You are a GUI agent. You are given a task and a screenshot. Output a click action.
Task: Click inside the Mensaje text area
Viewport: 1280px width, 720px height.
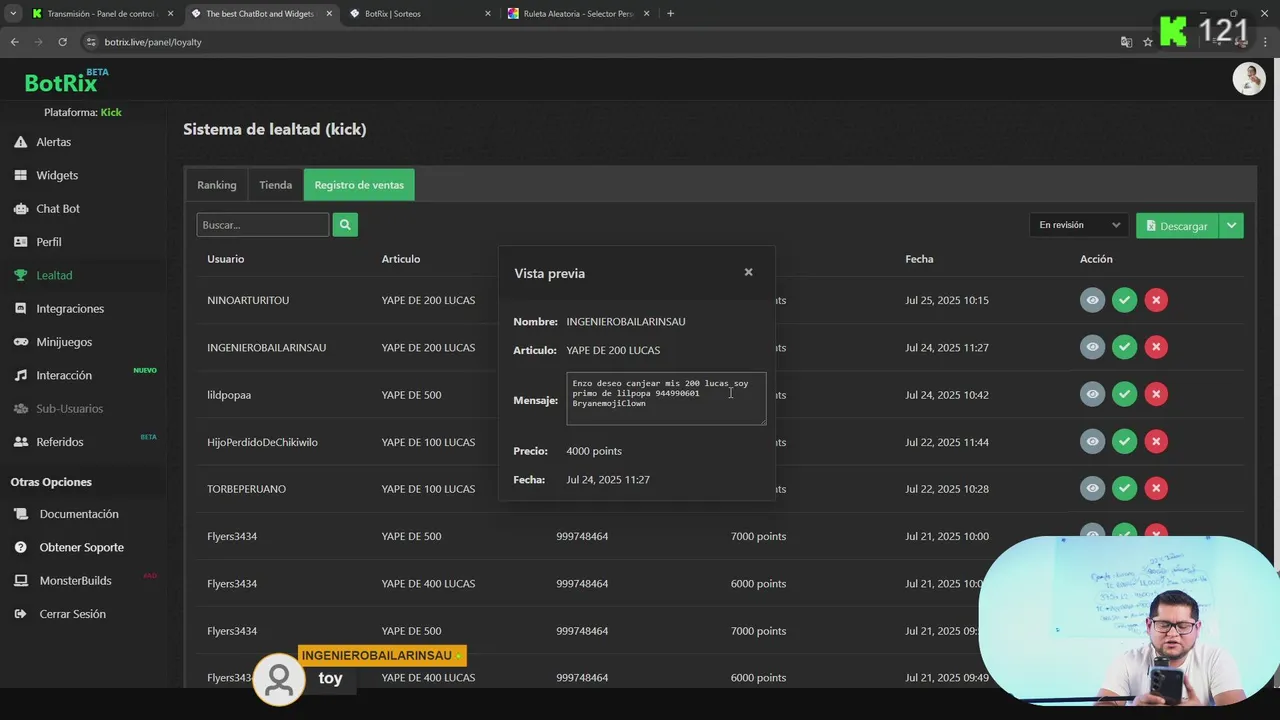[666, 399]
